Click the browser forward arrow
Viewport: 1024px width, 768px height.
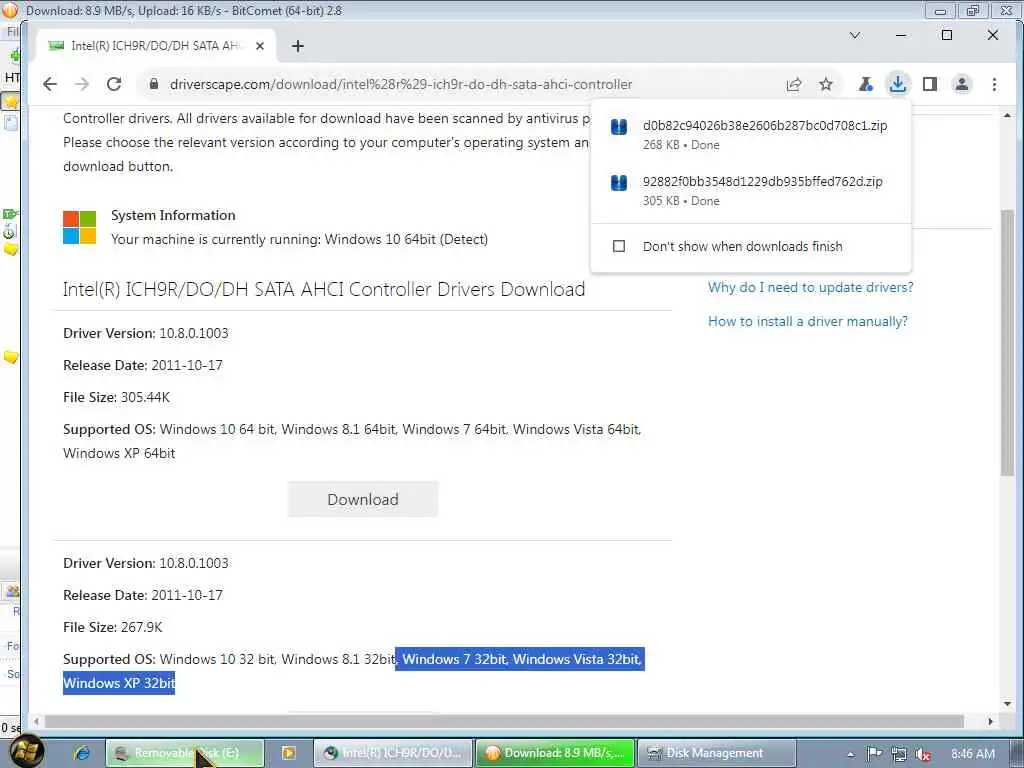point(82,84)
